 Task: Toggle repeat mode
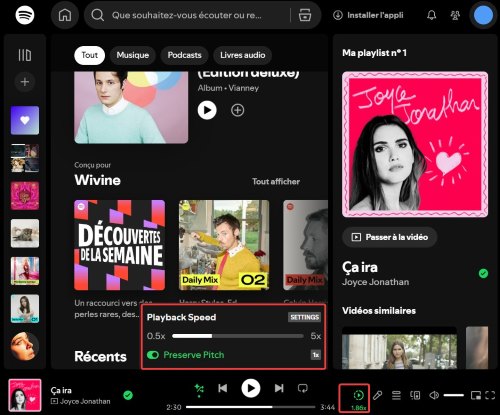pyautogui.click(x=303, y=388)
